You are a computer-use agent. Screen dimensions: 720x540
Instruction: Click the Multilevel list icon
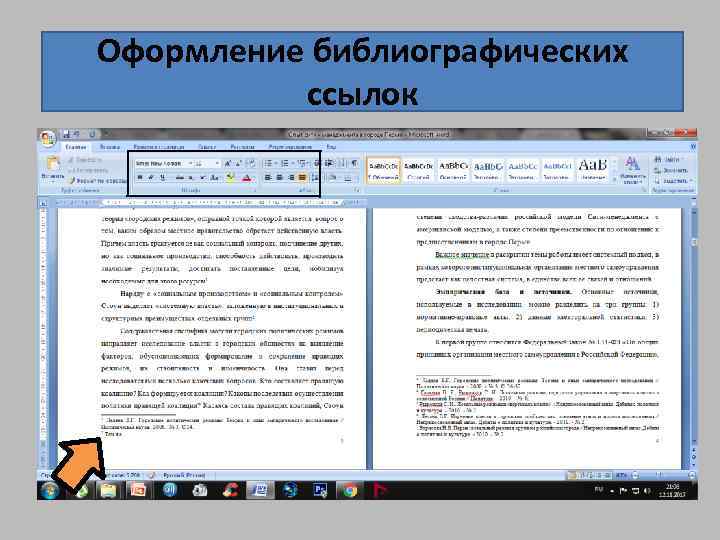click(302, 163)
